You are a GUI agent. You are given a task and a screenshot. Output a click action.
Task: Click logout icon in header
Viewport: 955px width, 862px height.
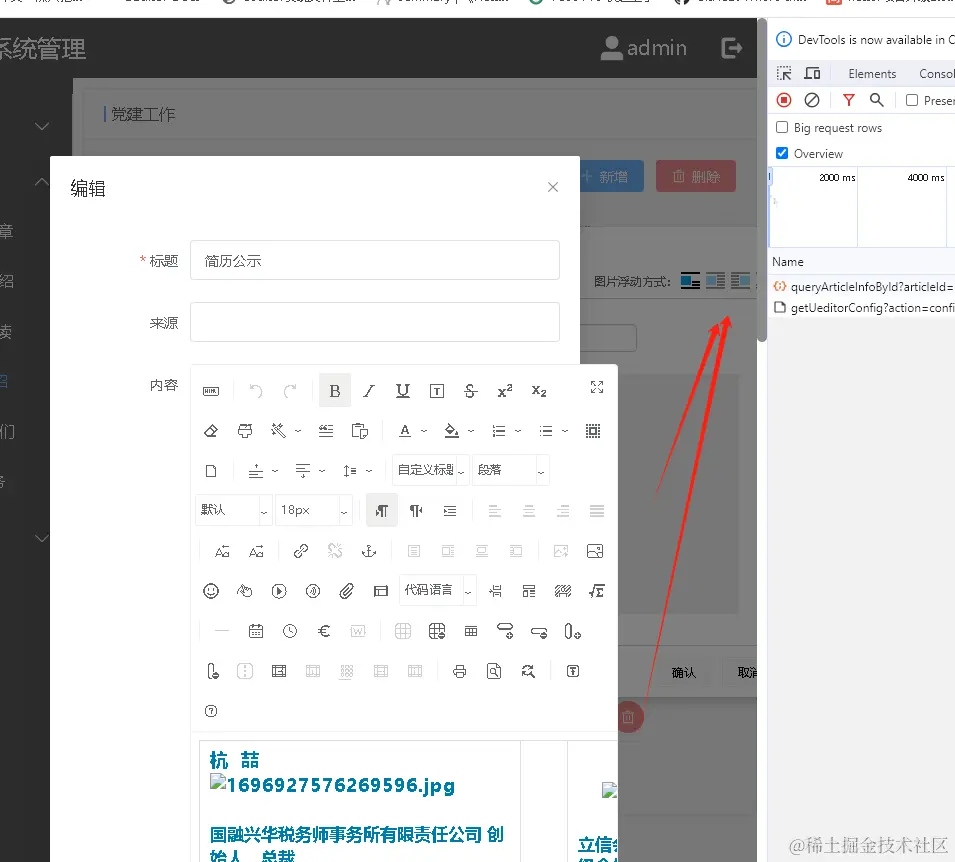point(731,48)
